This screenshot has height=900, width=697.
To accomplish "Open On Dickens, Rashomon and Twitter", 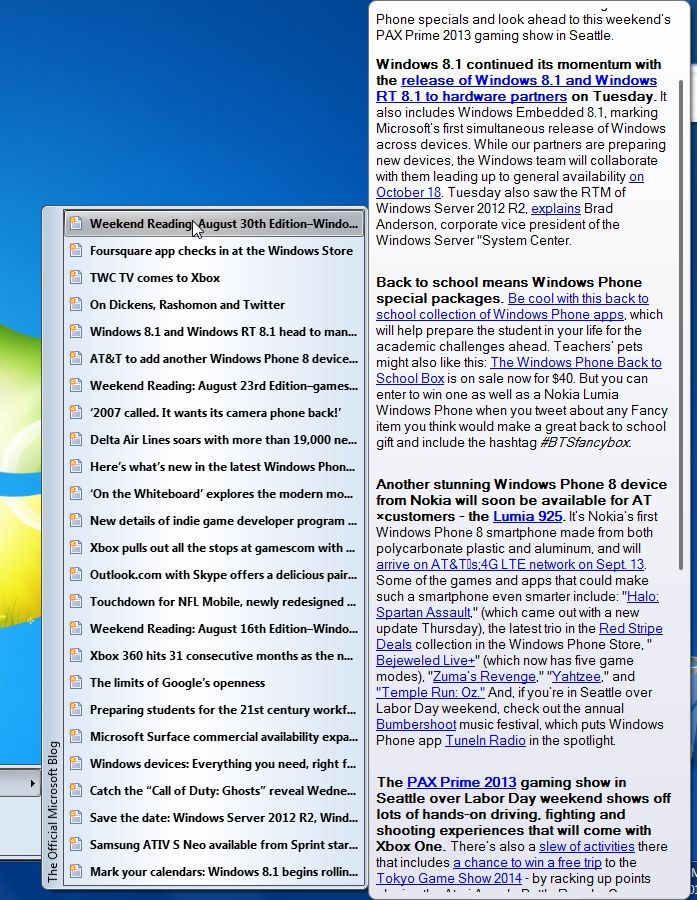I will 214,304.
